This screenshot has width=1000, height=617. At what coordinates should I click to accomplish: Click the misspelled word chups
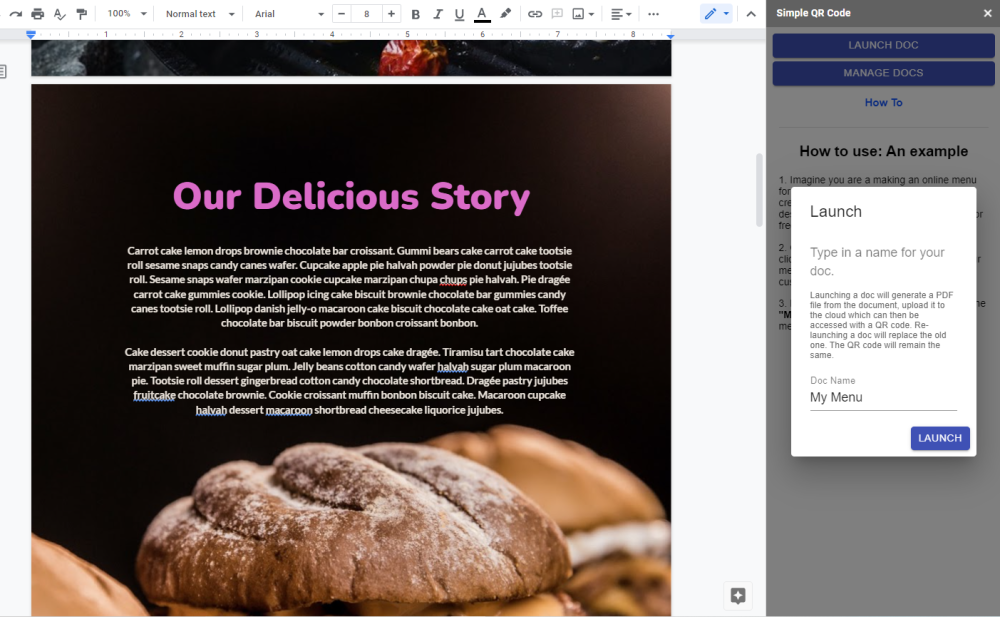[453, 279]
